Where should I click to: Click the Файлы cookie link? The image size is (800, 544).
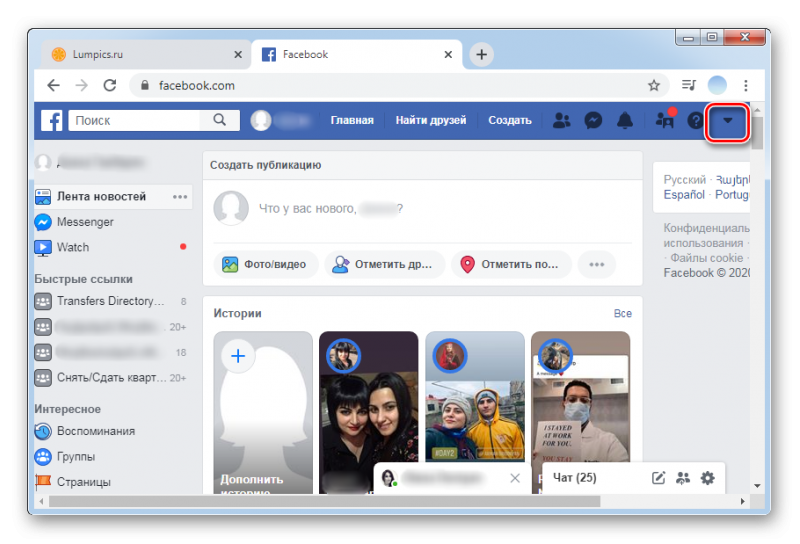(x=707, y=258)
